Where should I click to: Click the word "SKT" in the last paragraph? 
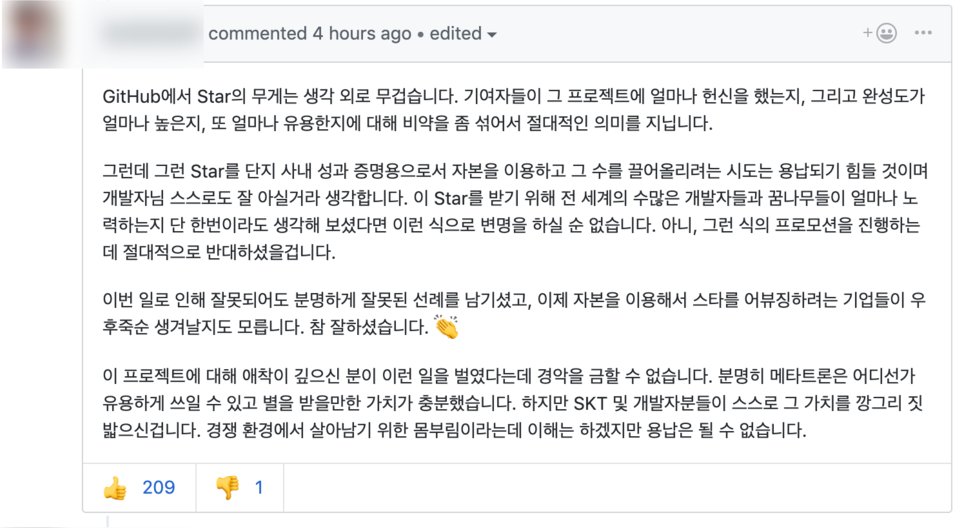pos(590,404)
